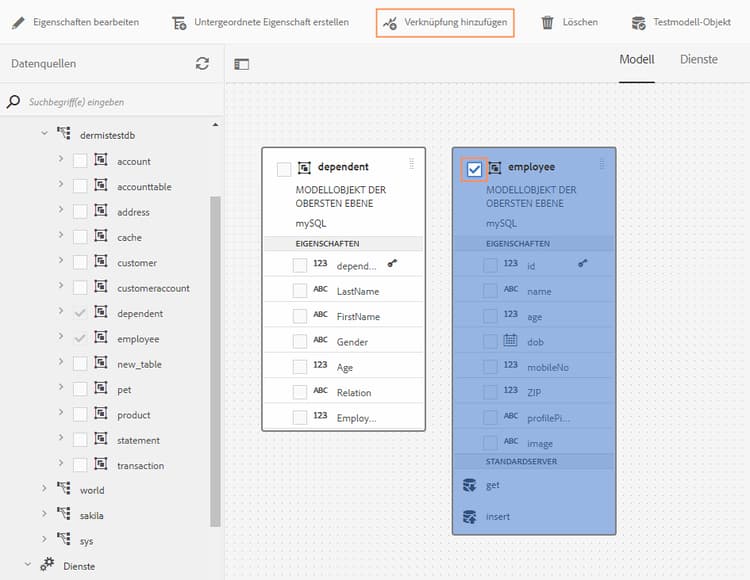Viewport: 750px width, 580px height.
Task: Expand the world schema node
Action: (44, 488)
